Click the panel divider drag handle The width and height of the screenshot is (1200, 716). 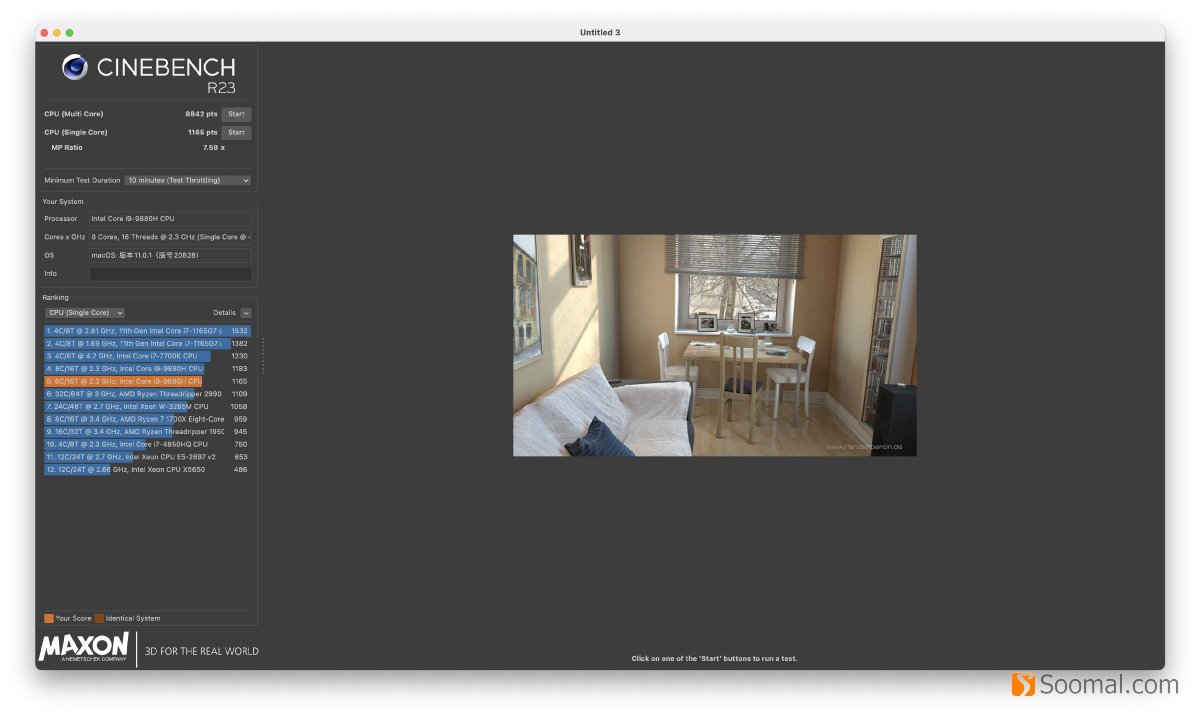(x=263, y=355)
